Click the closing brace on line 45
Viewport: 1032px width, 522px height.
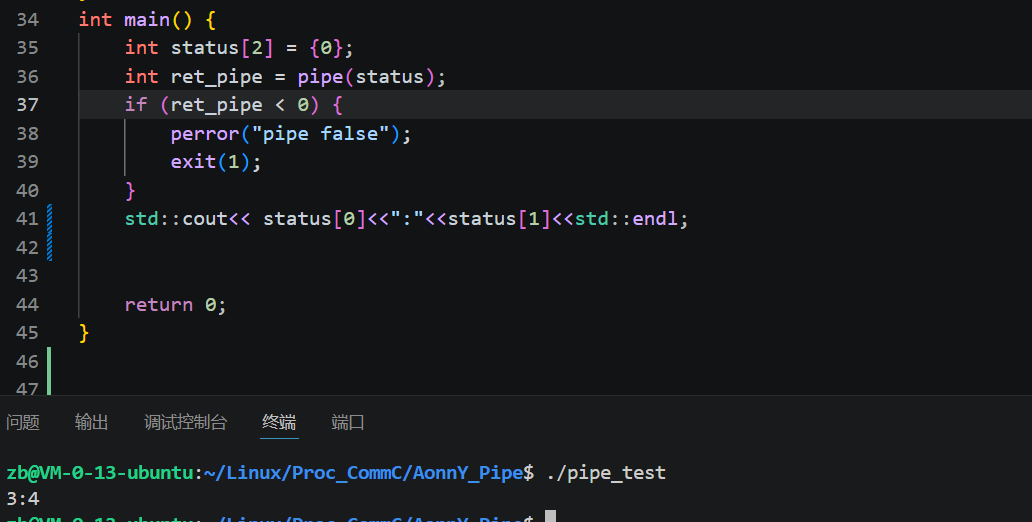click(84, 333)
